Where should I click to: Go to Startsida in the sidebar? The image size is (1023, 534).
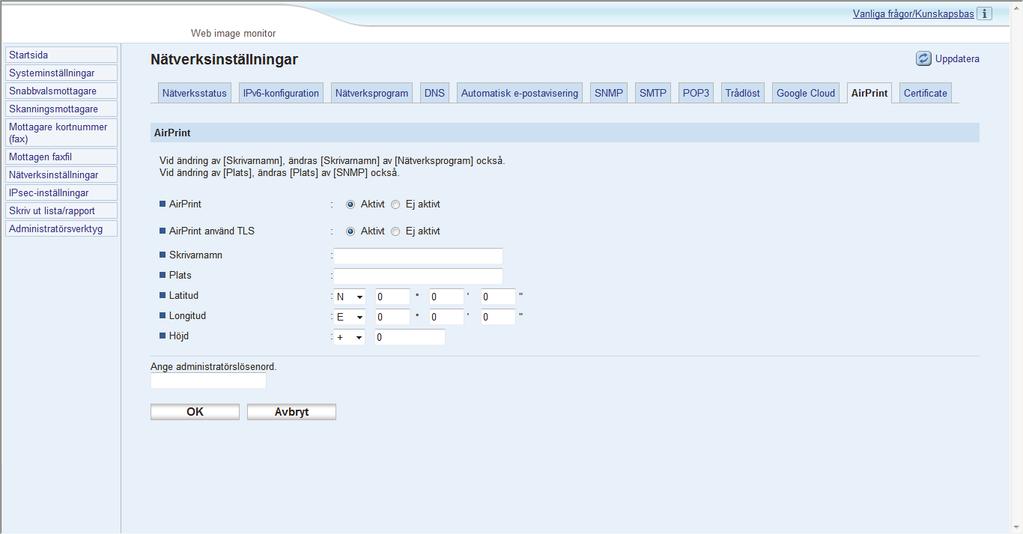61,55
